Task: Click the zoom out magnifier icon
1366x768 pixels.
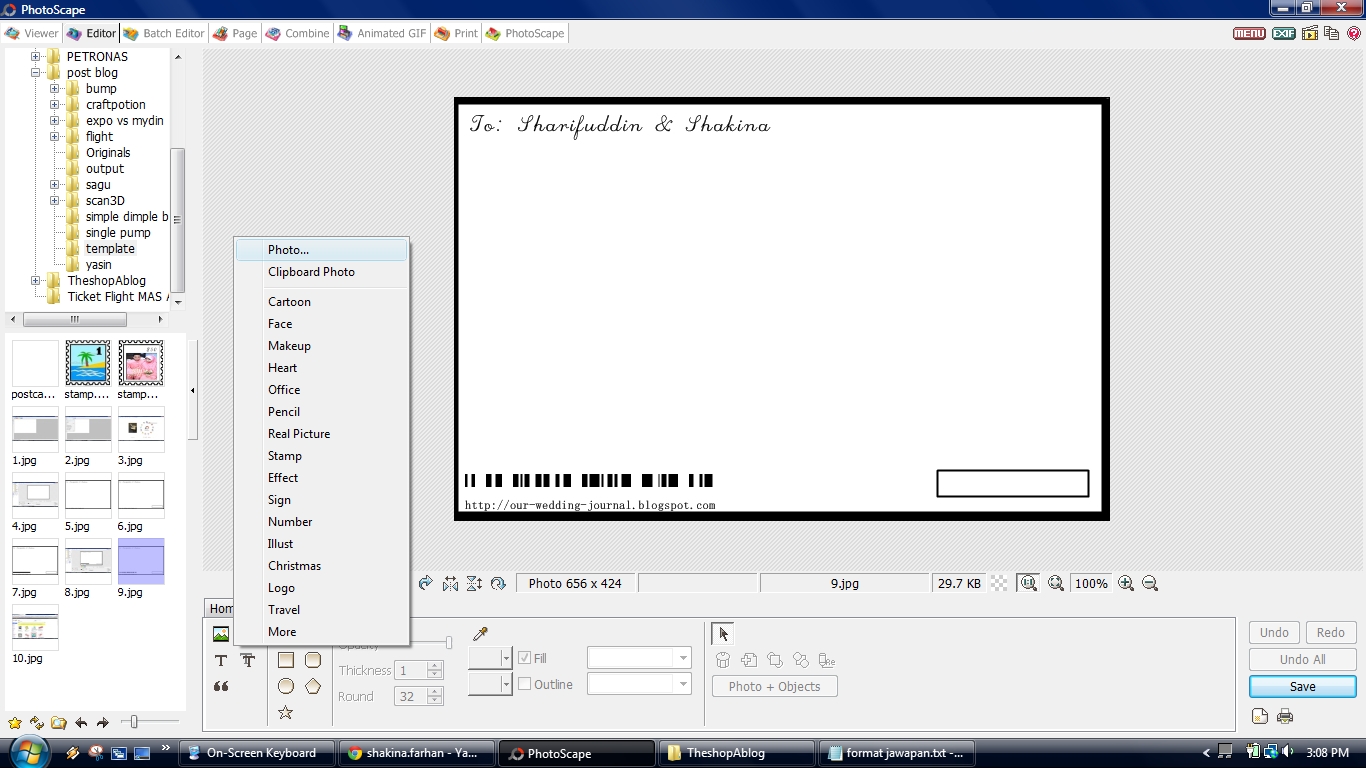Action: (1150, 583)
